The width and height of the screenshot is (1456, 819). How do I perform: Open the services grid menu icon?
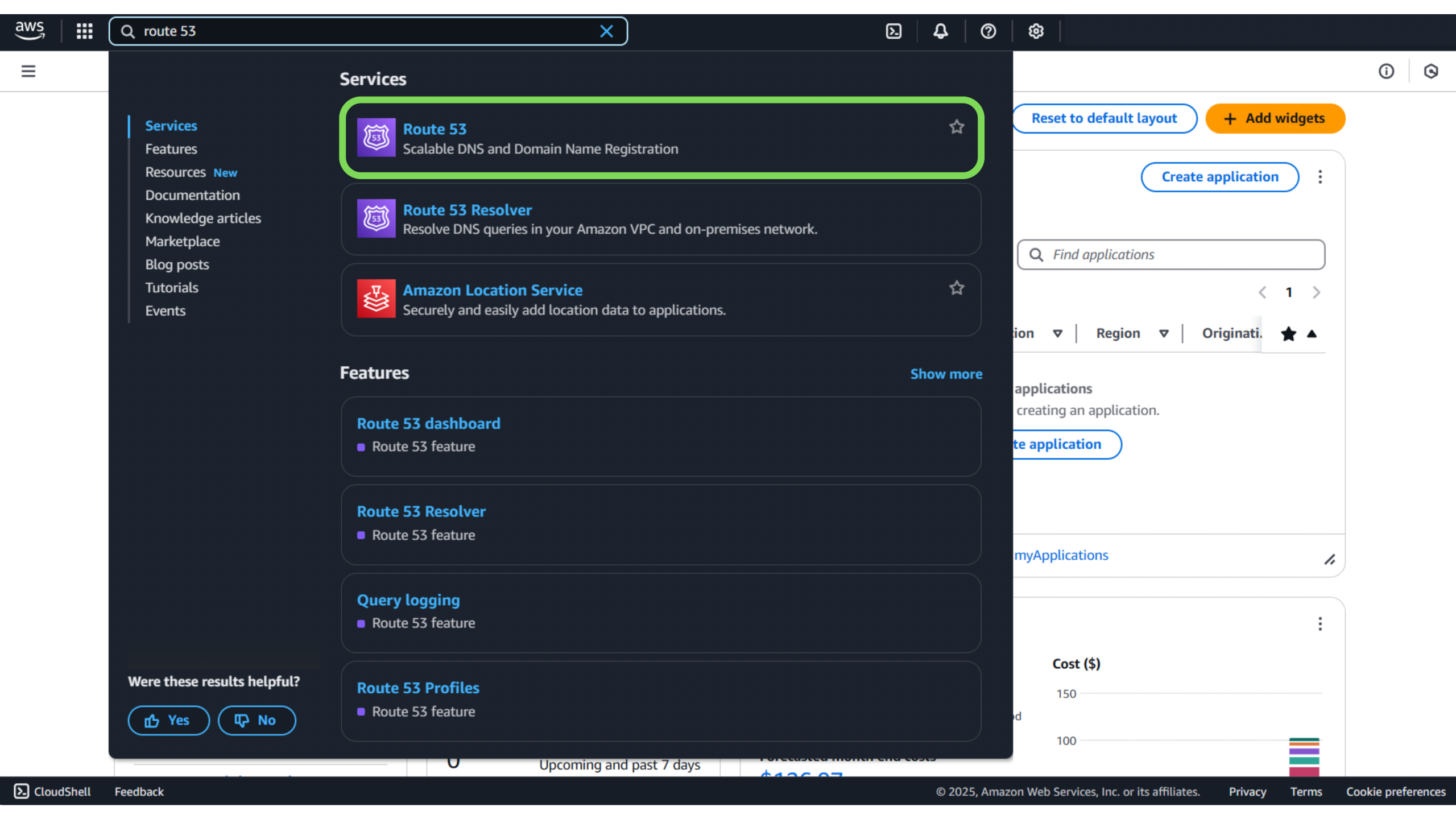click(84, 31)
